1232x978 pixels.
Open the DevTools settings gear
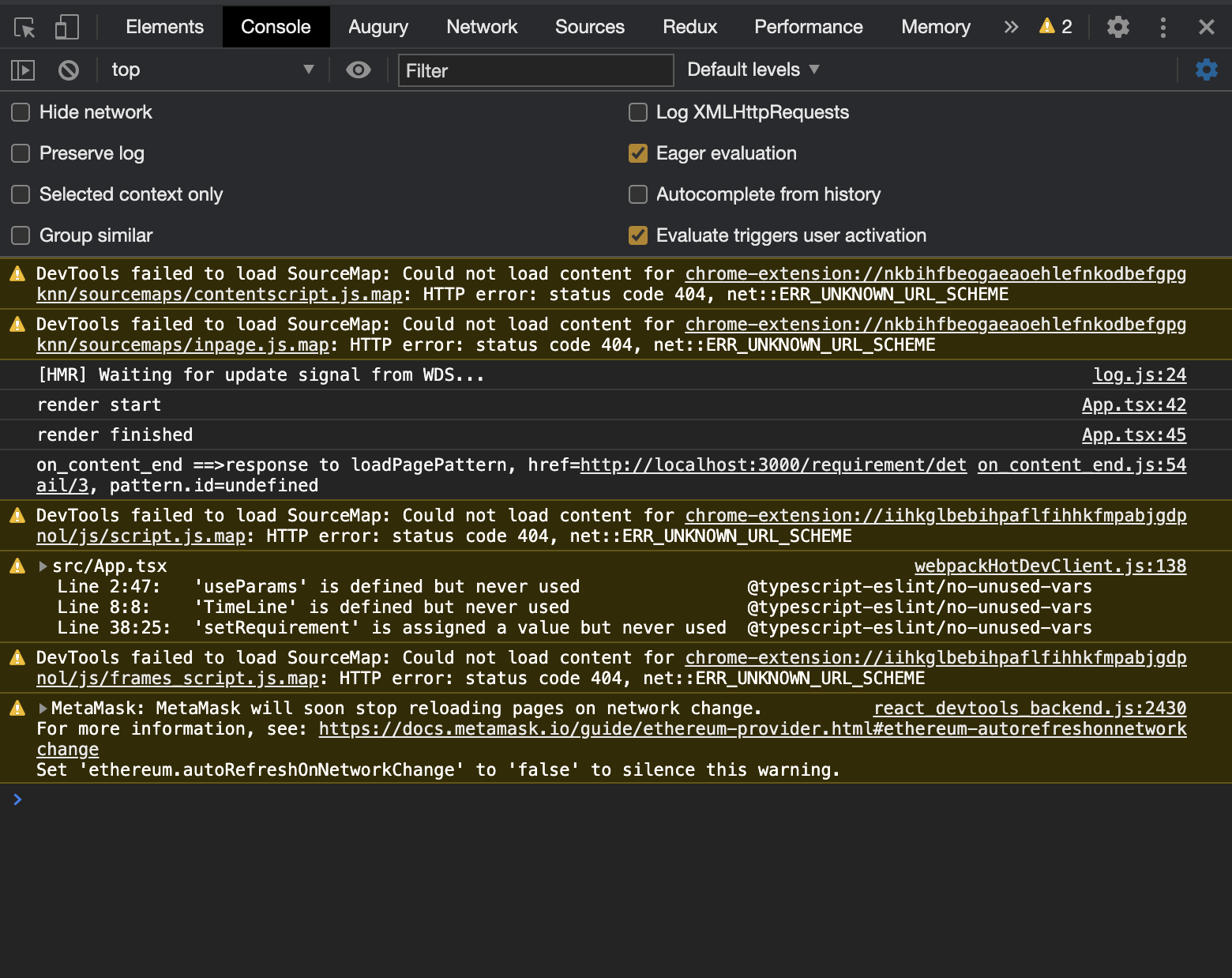(1117, 27)
